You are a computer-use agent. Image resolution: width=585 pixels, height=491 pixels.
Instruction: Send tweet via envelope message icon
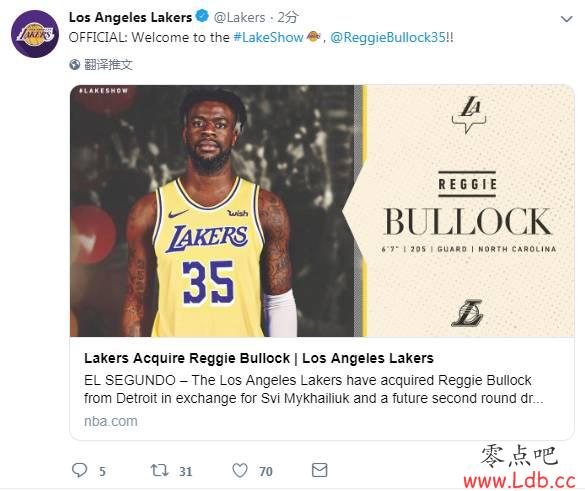[x=320, y=470]
